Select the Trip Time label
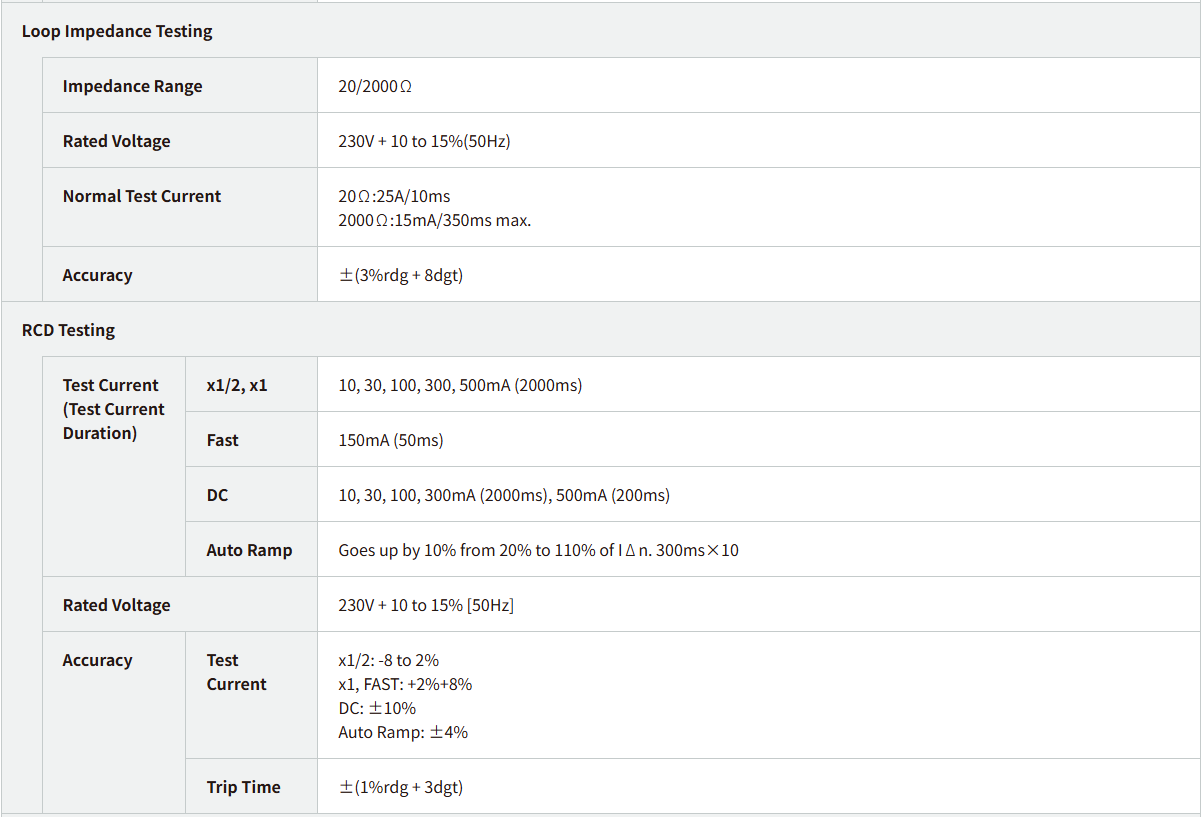 coord(243,787)
